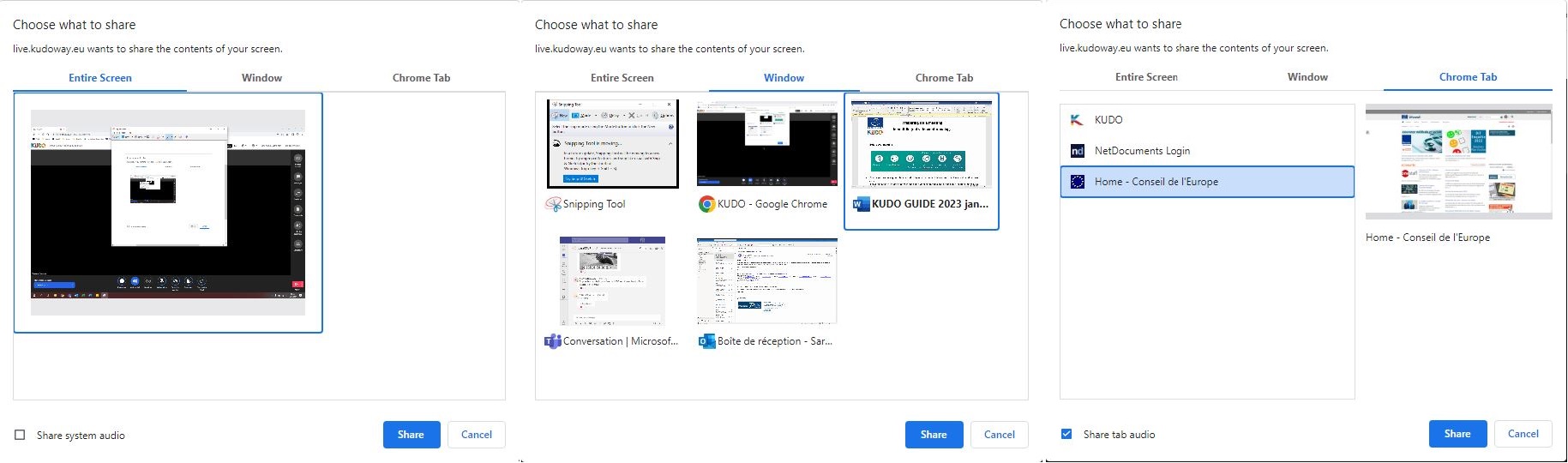
Task: Click the Google Chrome icon under KUDO window
Action: 706,204
